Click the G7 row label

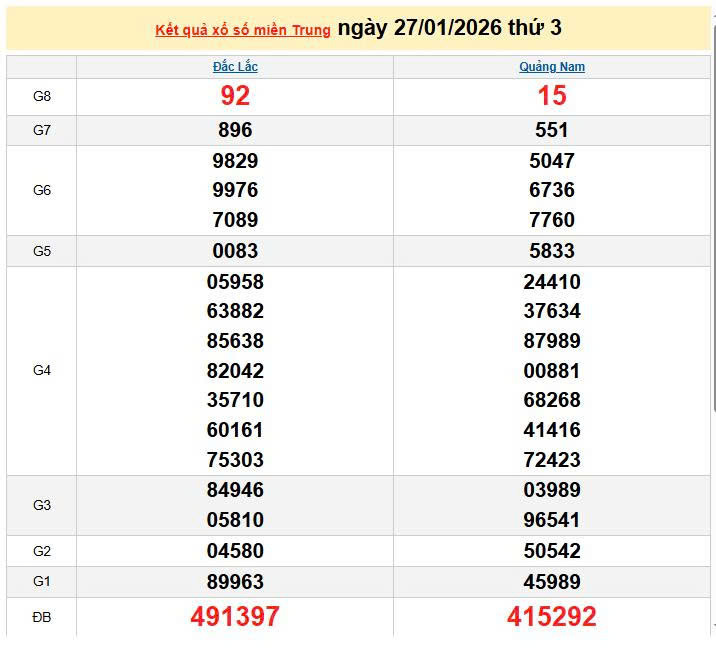click(x=42, y=131)
